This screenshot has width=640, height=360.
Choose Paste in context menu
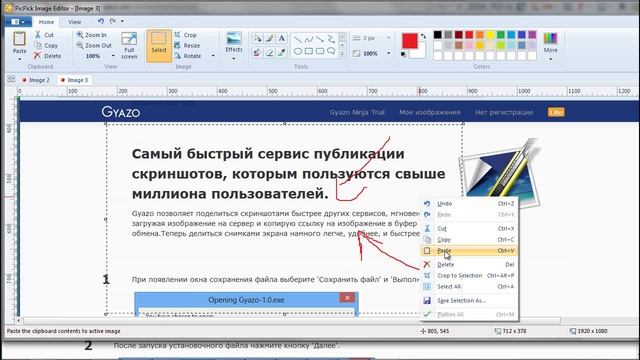point(469,251)
